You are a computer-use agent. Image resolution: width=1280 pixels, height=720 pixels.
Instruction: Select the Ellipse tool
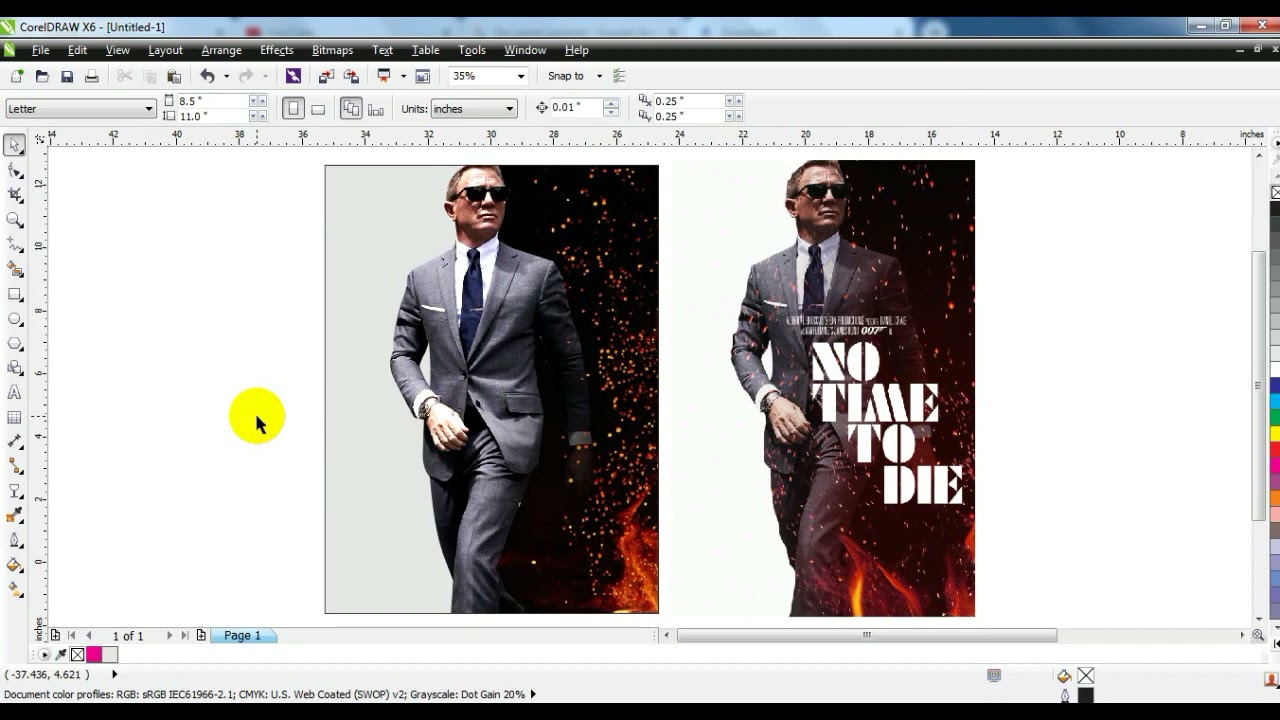15,319
